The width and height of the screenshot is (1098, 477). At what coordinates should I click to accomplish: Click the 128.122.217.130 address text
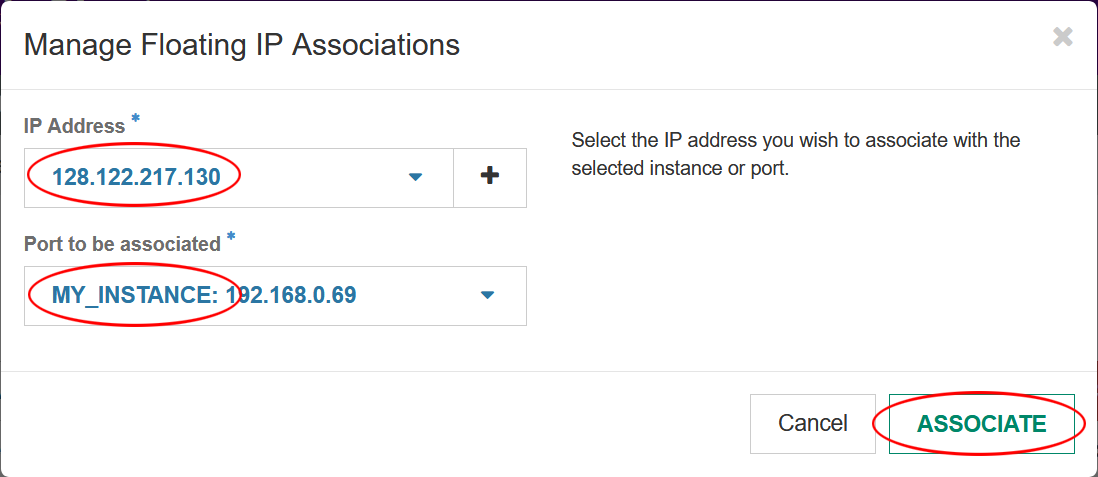pyautogui.click(x=136, y=177)
